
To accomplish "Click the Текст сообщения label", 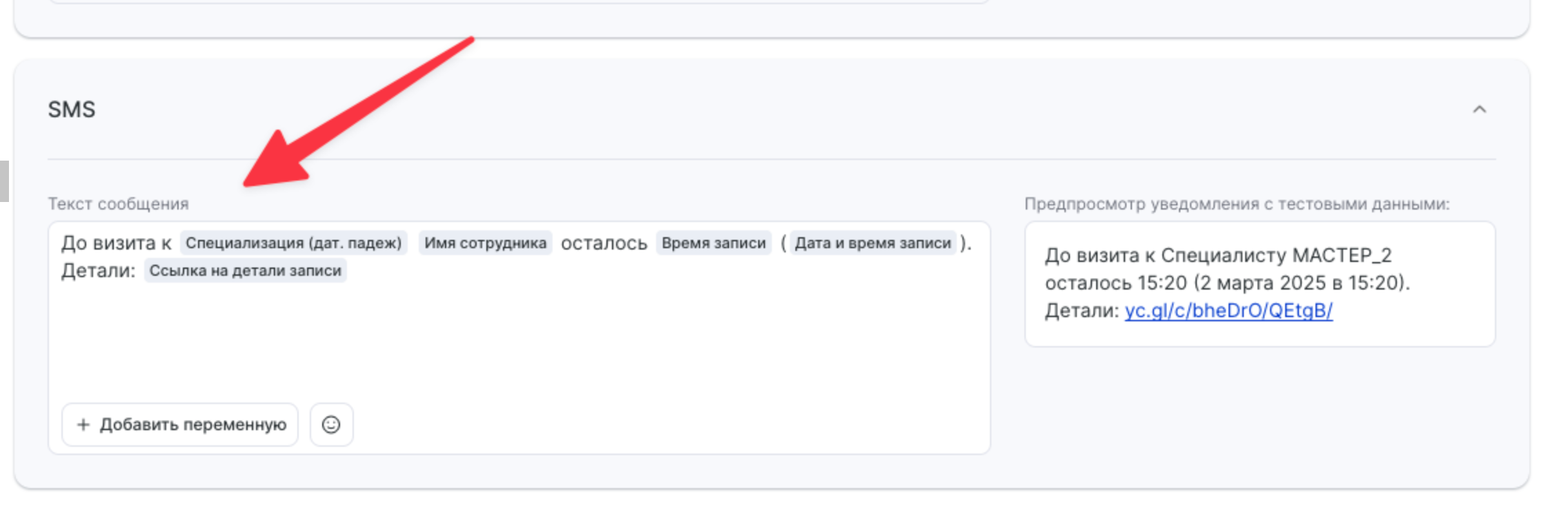I will coord(118,204).
